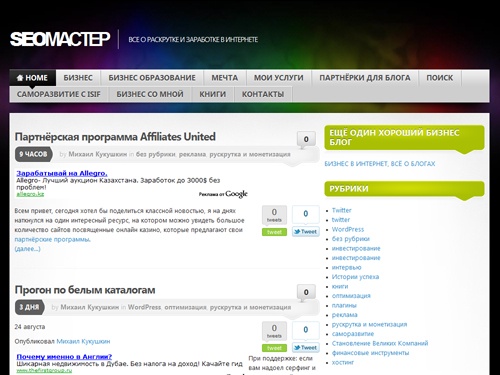Open МОИ УСЛУГИ in the navigation

click(x=279, y=78)
